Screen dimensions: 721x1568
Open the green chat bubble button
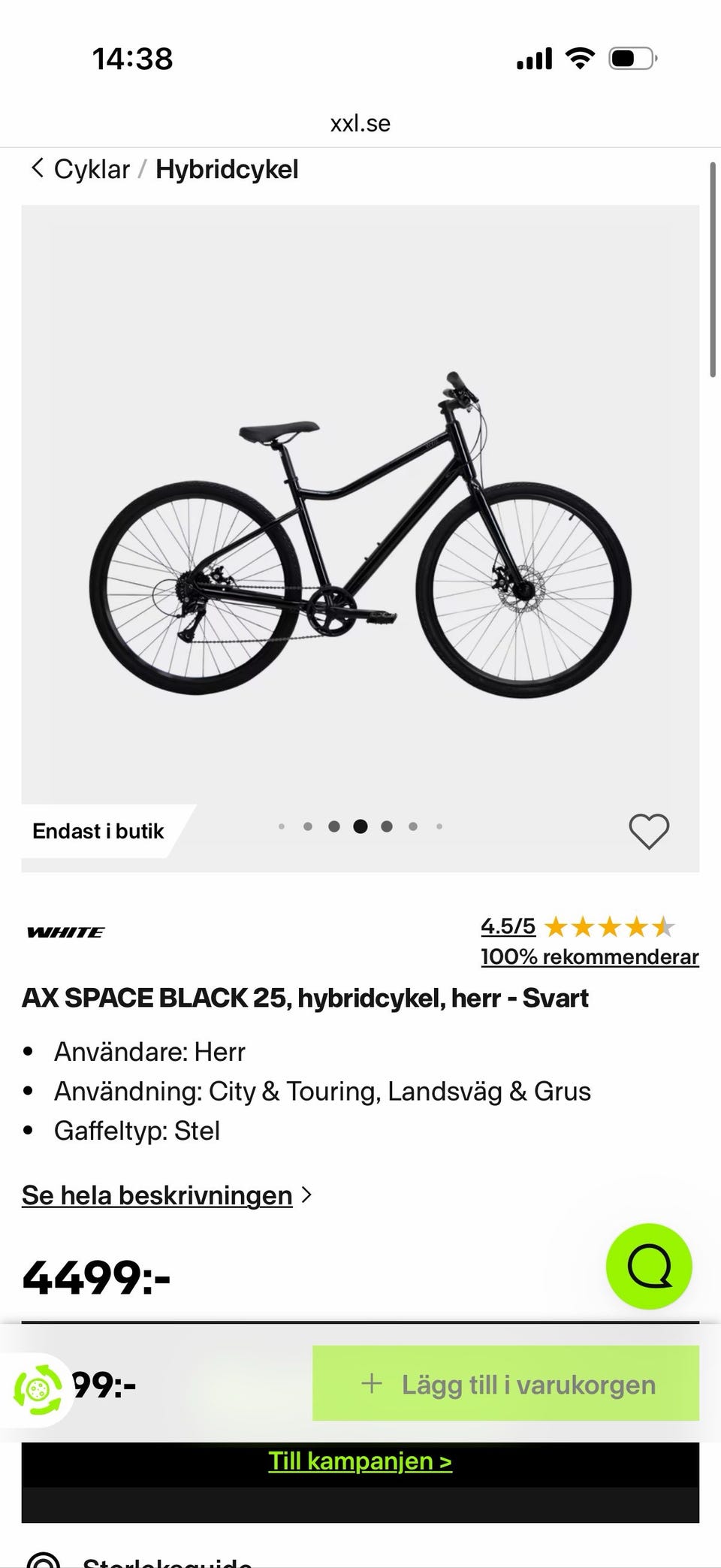649,1267
